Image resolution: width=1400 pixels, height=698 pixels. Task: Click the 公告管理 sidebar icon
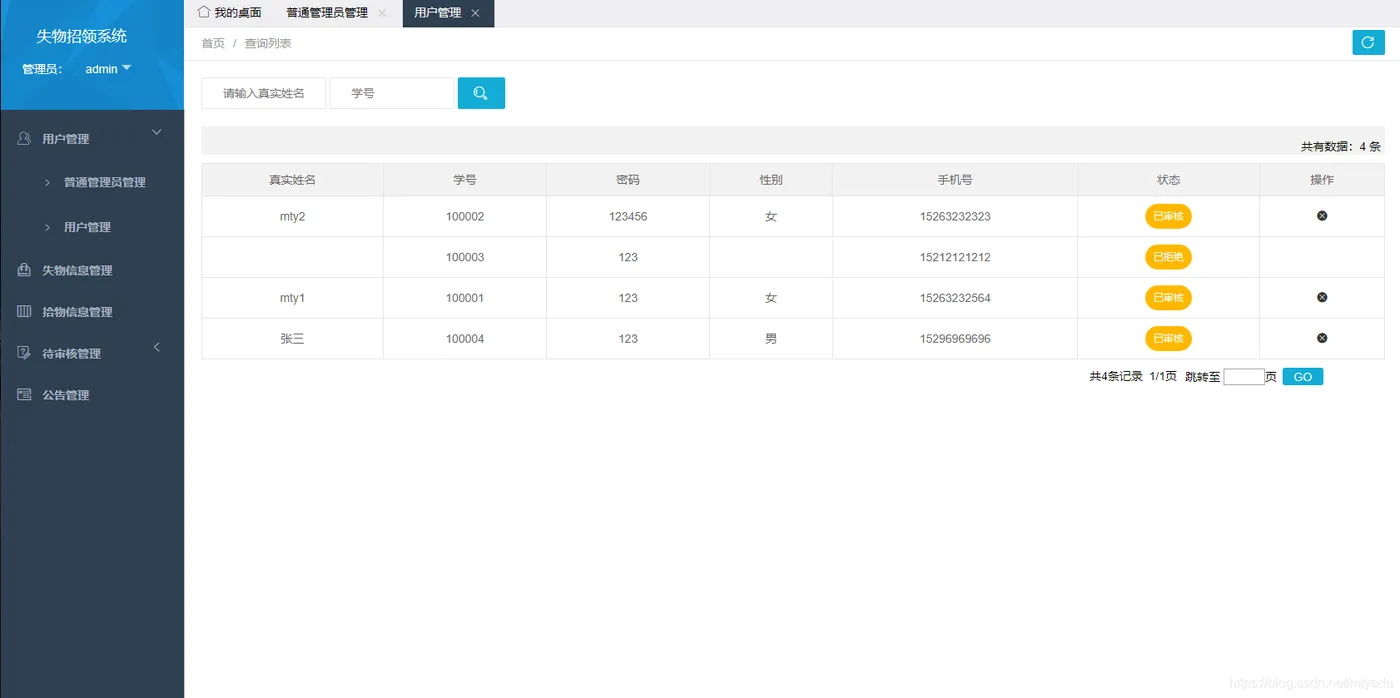pyautogui.click(x=24, y=395)
